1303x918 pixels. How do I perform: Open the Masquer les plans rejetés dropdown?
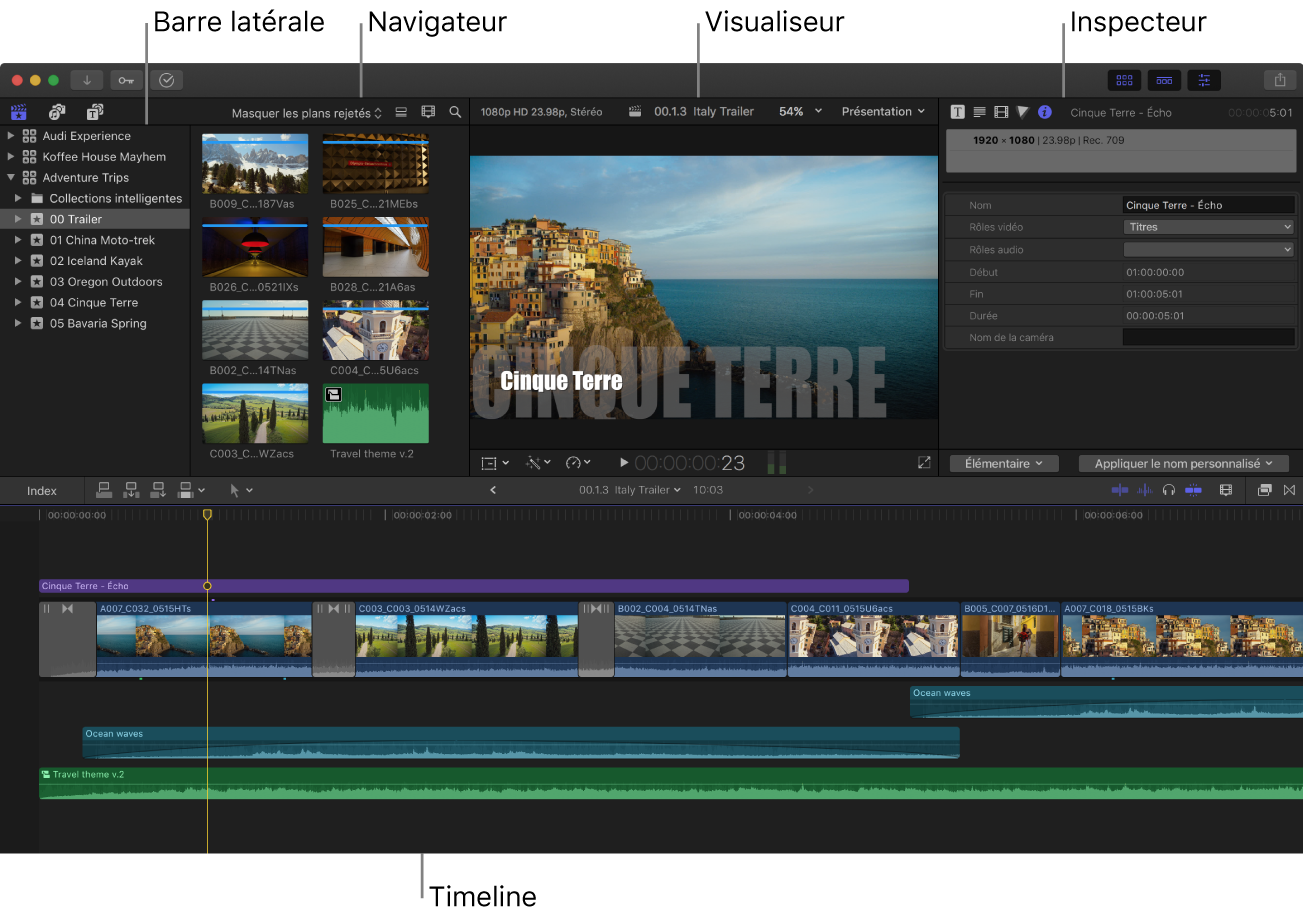click(305, 112)
